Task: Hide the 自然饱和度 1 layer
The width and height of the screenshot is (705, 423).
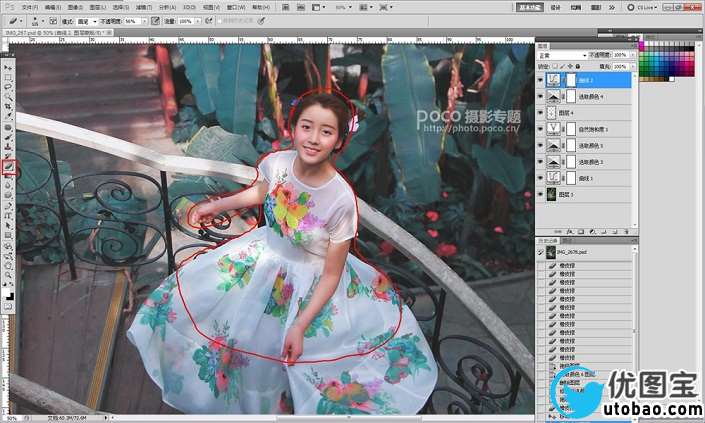Action: pyautogui.click(x=540, y=129)
